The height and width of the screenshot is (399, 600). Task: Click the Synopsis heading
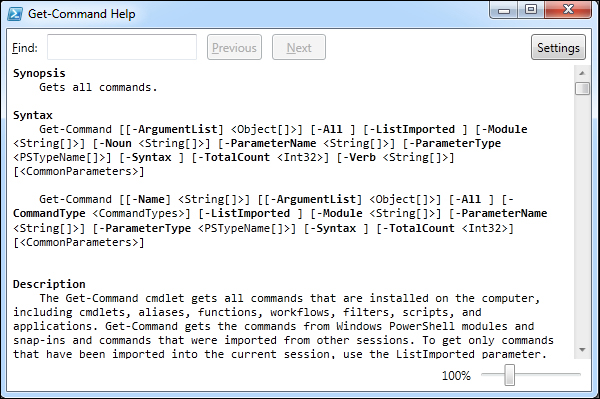[x=39, y=73]
